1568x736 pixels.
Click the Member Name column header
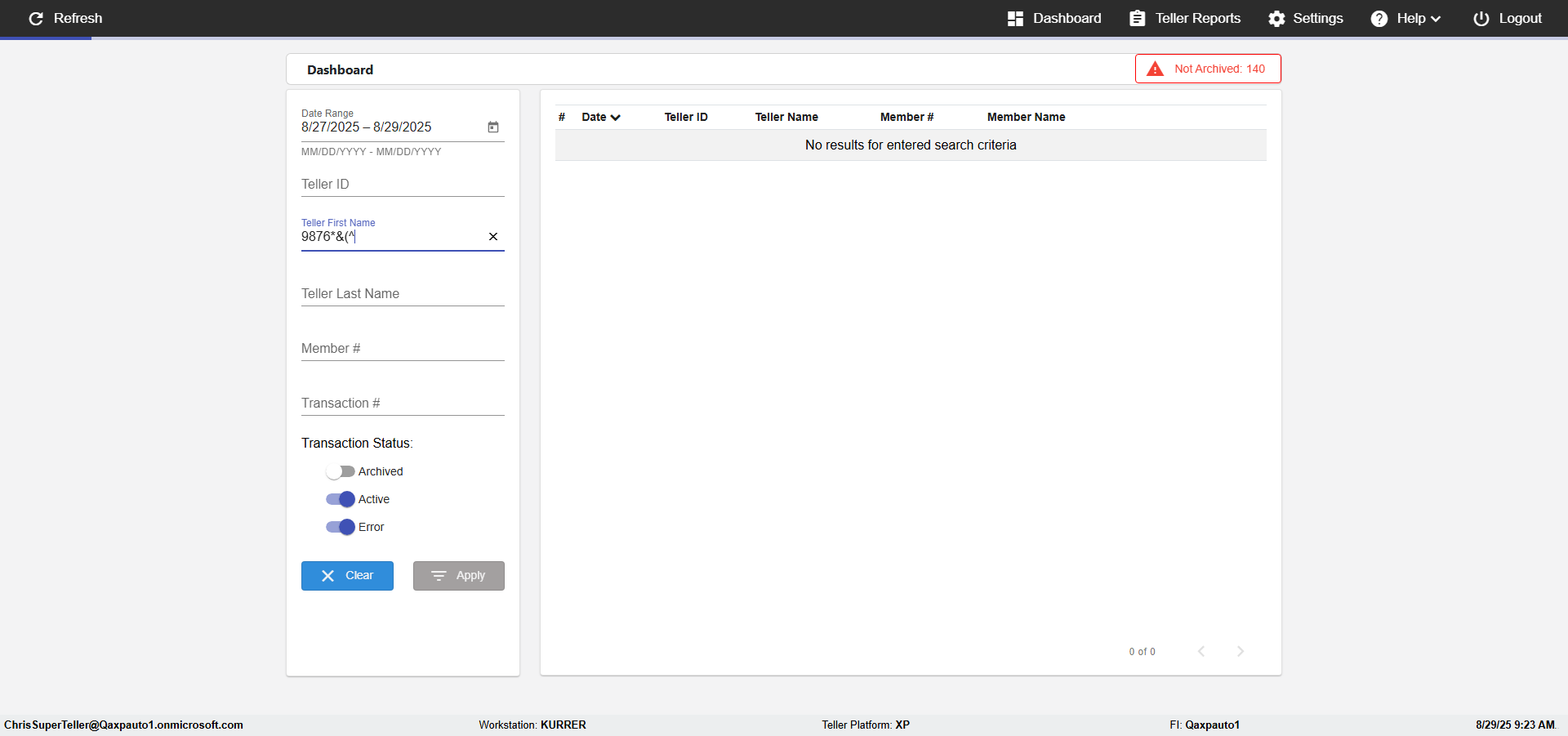pos(1026,117)
